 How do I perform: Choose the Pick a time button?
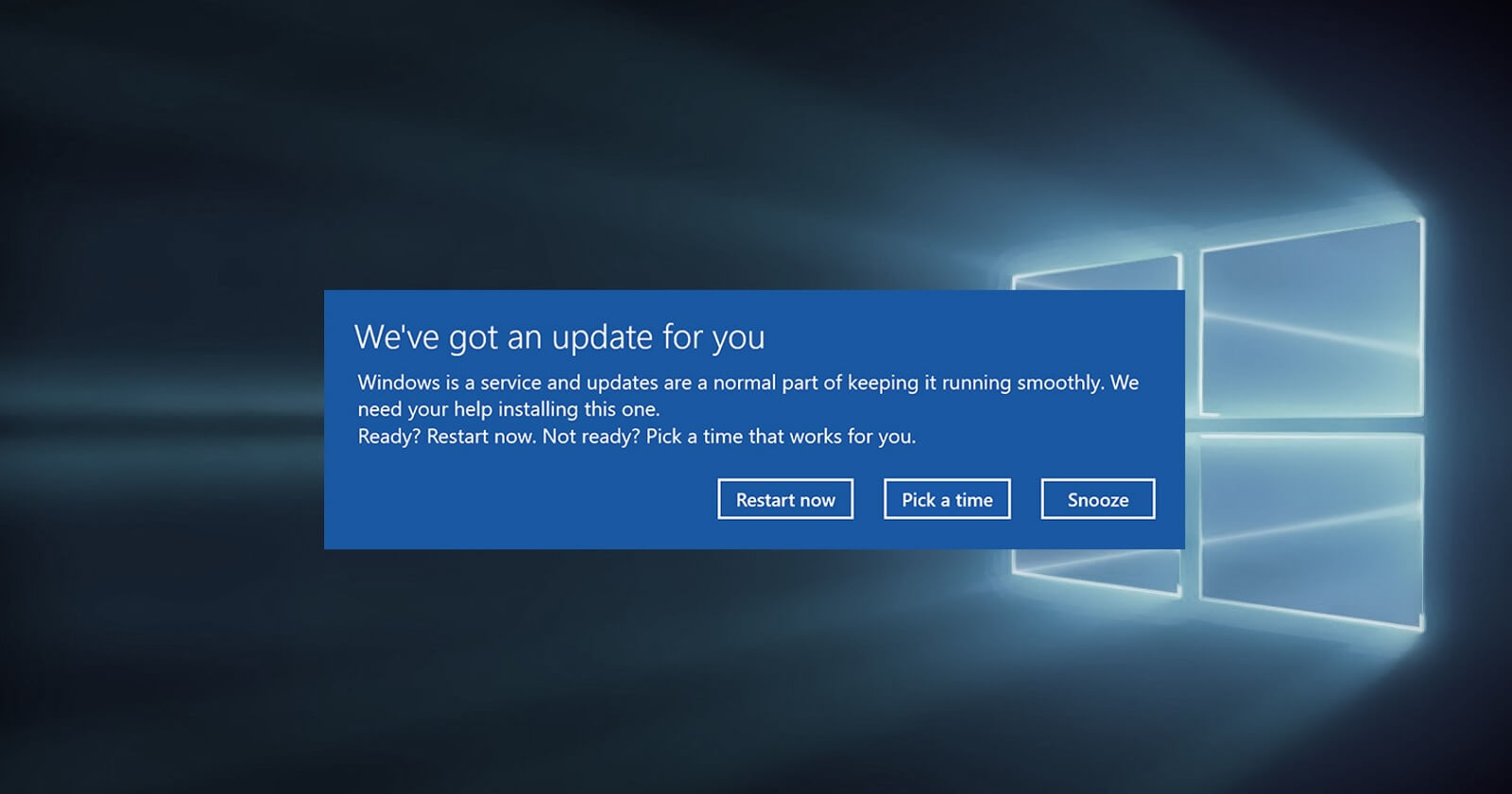click(947, 499)
